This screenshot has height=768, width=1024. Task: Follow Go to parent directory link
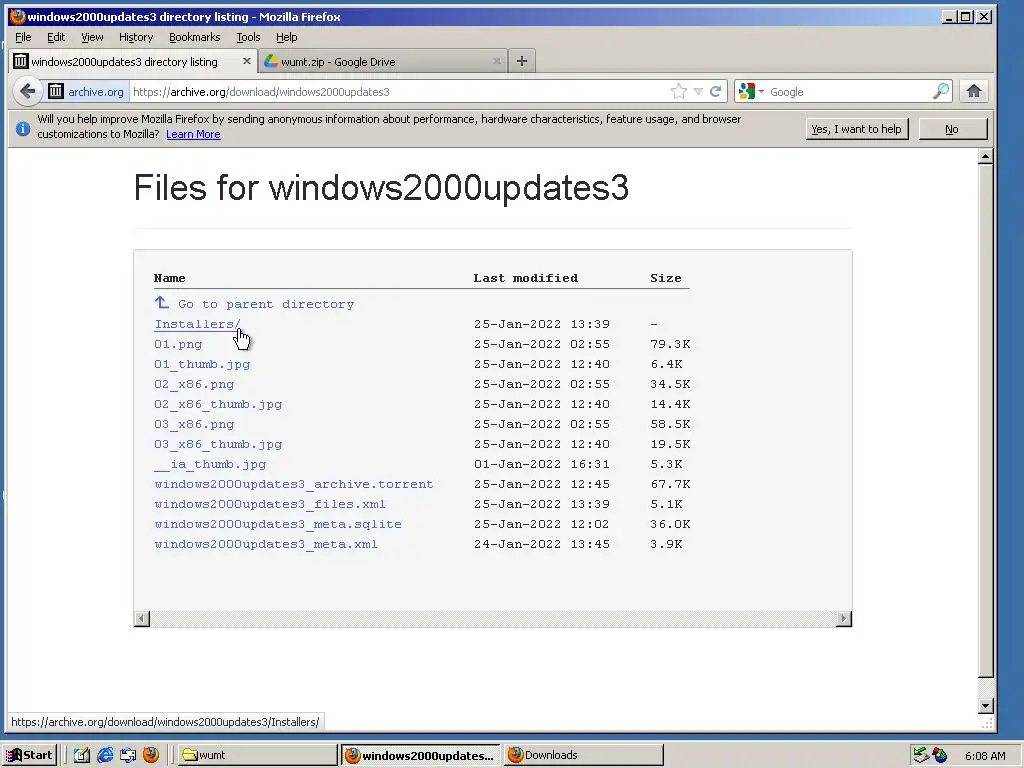(266, 304)
